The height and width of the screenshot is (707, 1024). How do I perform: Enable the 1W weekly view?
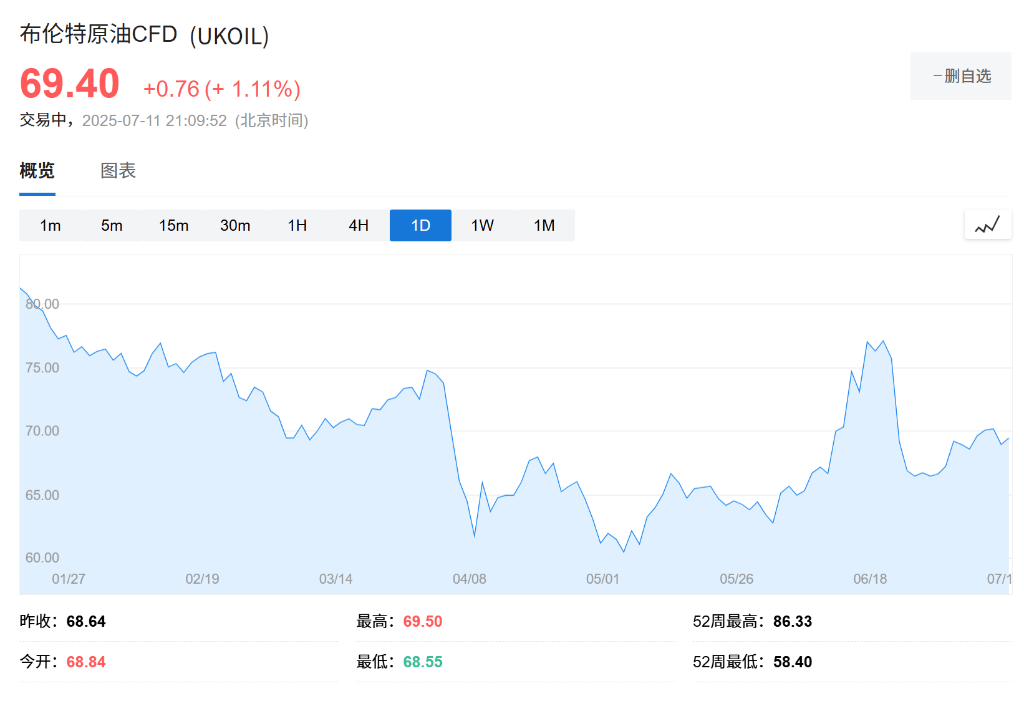[482, 225]
